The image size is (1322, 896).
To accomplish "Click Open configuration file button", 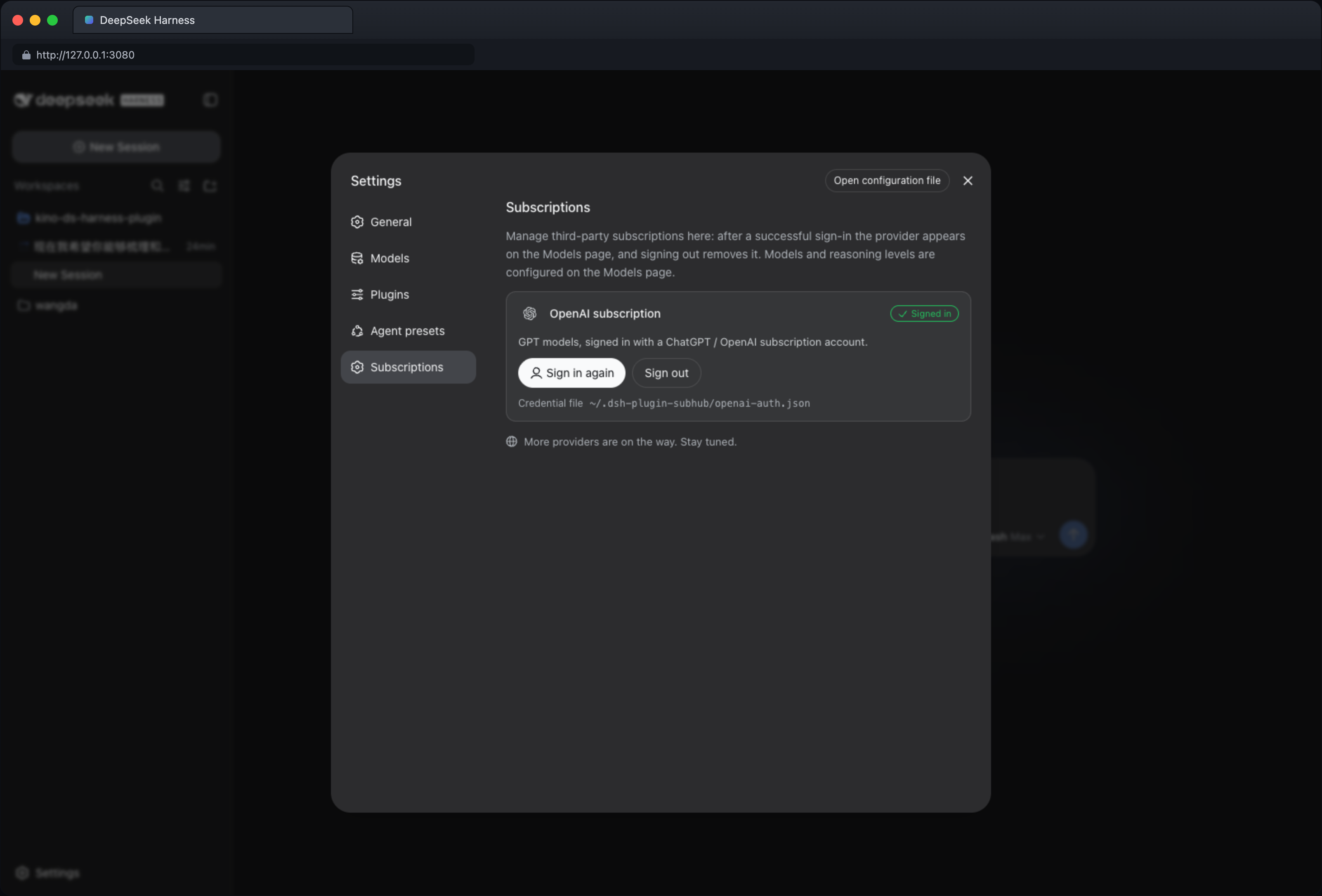I will (x=887, y=180).
